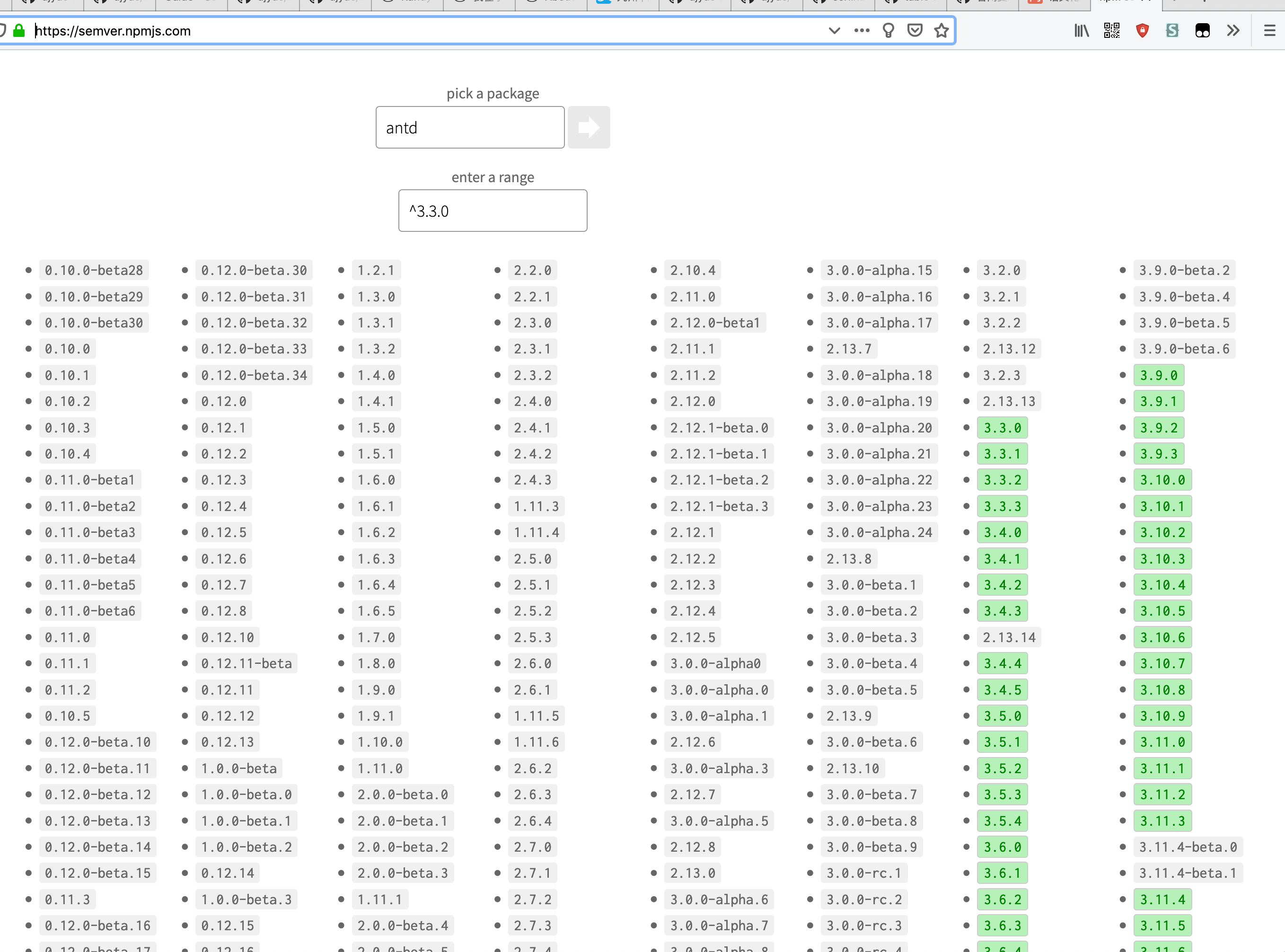Click the arrow button next to package name
Image resolution: width=1285 pixels, height=952 pixels.
click(x=589, y=127)
